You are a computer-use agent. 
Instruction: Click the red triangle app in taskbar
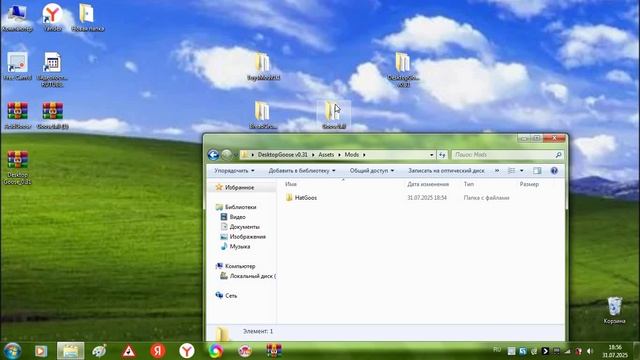point(129,351)
